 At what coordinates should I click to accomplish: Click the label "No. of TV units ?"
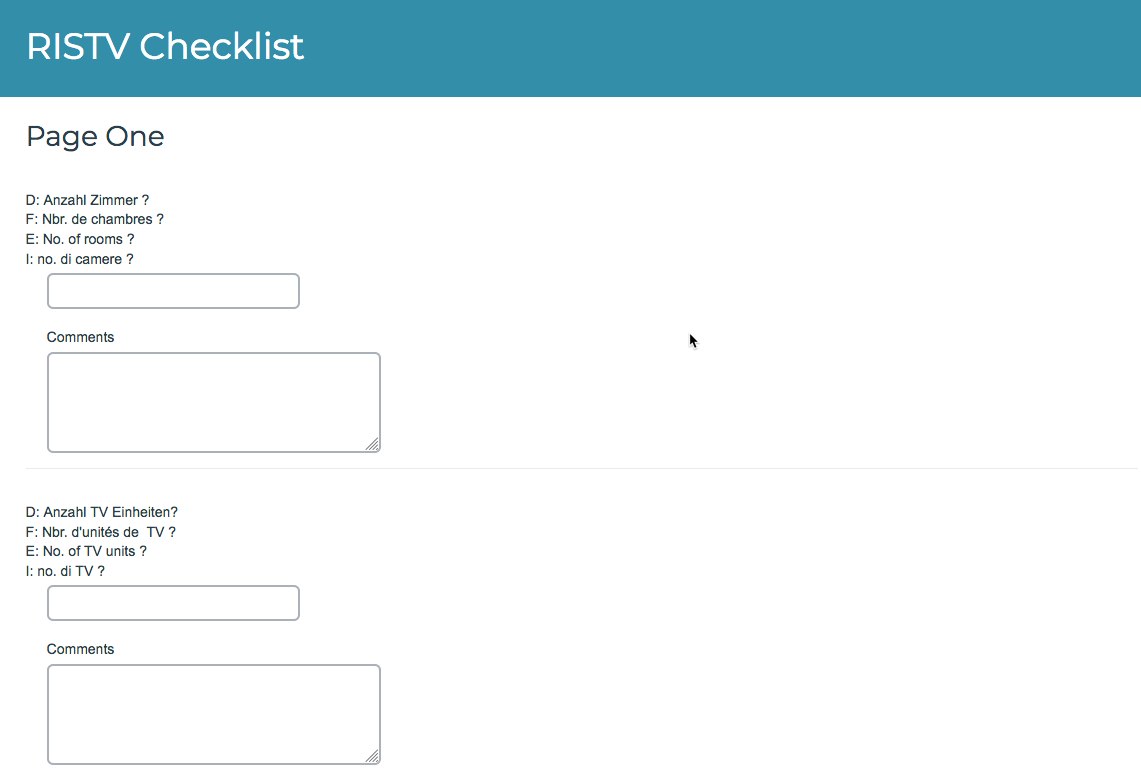[85, 551]
